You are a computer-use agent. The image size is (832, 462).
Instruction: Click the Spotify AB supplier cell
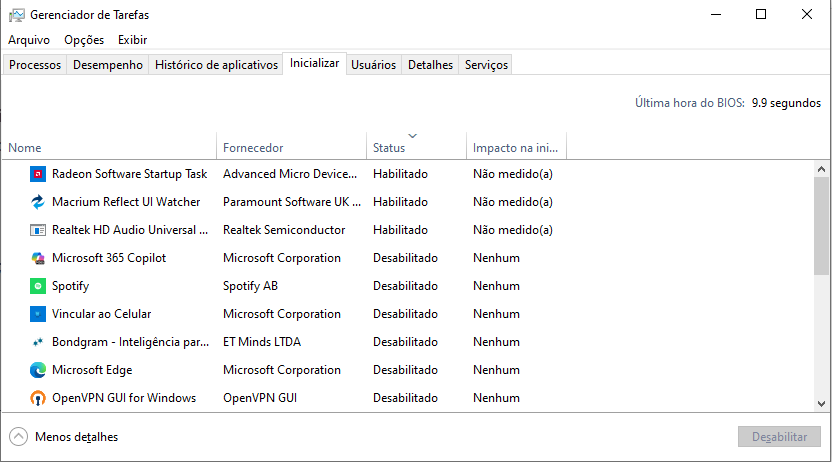[250, 286]
